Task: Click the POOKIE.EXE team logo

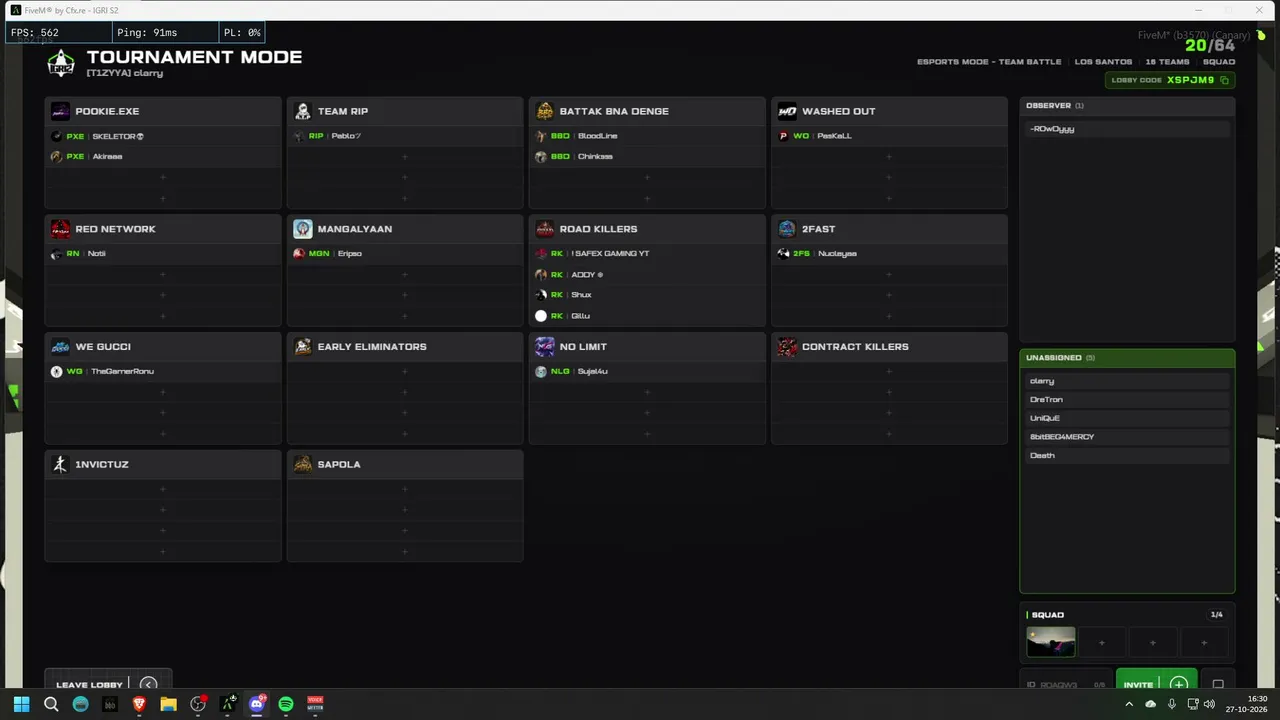Action: tap(60, 111)
